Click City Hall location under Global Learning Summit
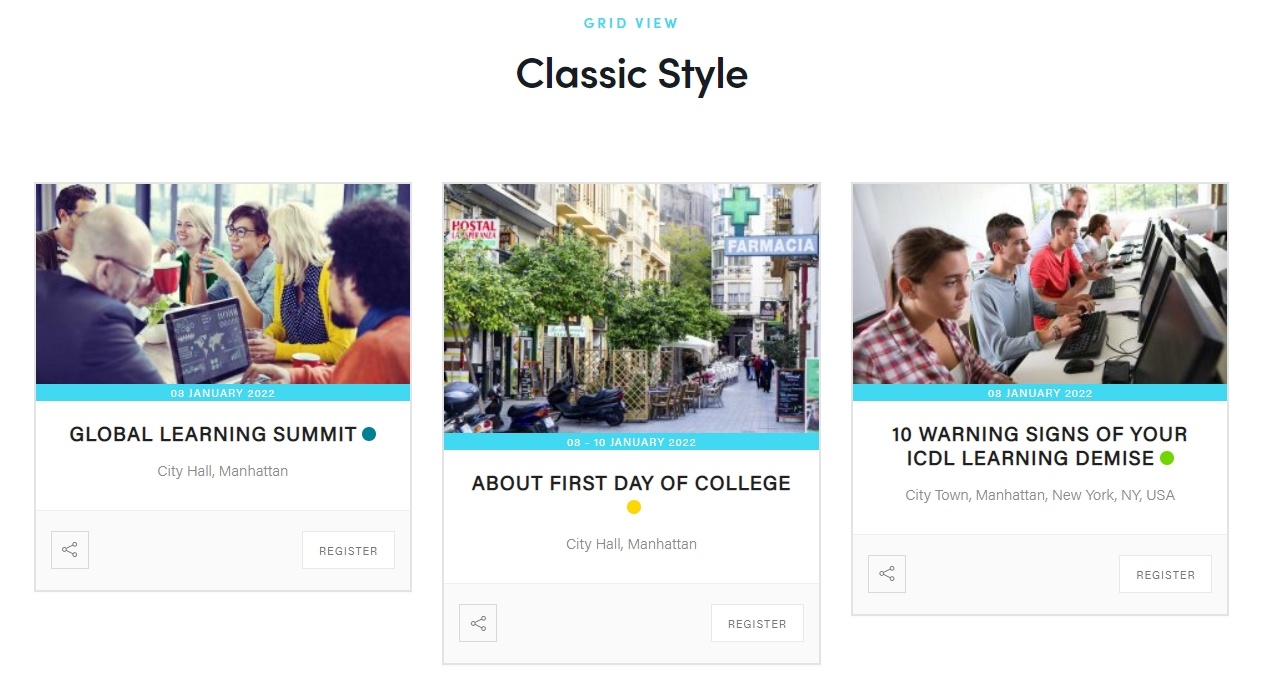1271x682 pixels. 223,471
